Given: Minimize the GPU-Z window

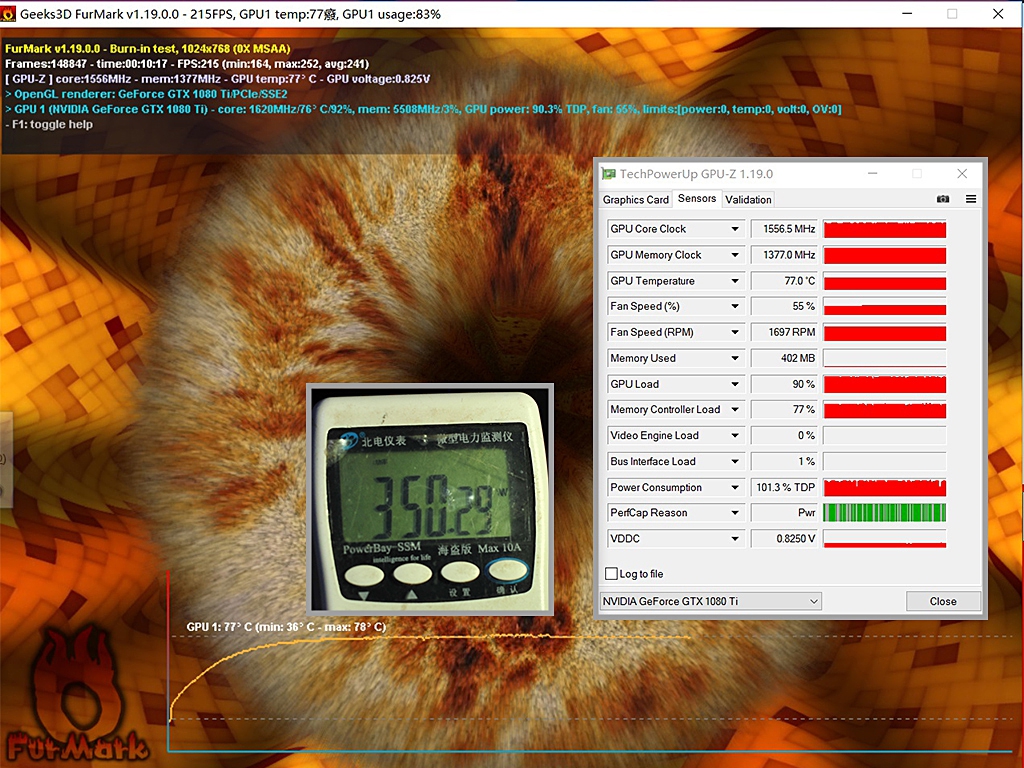Looking at the screenshot, I should [x=872, y=174].
